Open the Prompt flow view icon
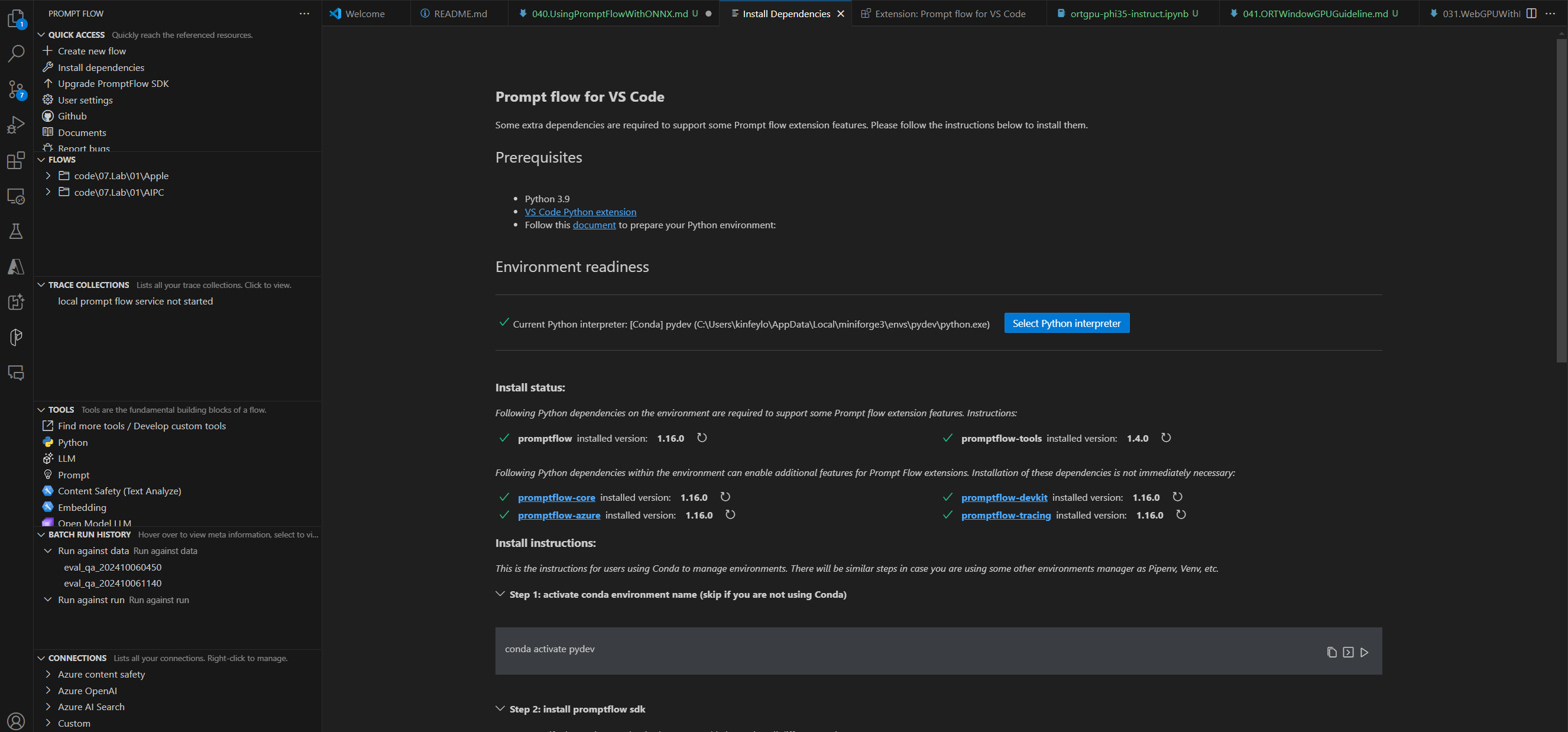Viewport: 1568px width, 732px height. pyautogui.click(x=16, y=336)
